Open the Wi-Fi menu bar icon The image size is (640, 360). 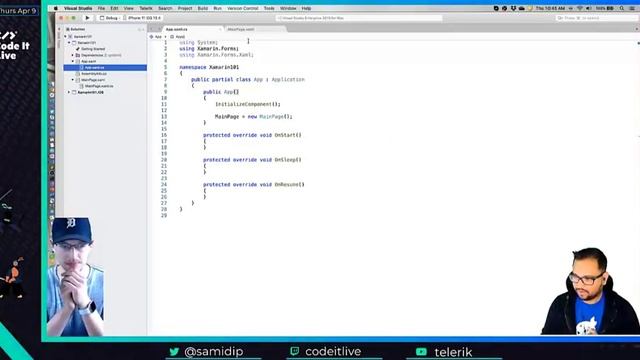point(580,8)
